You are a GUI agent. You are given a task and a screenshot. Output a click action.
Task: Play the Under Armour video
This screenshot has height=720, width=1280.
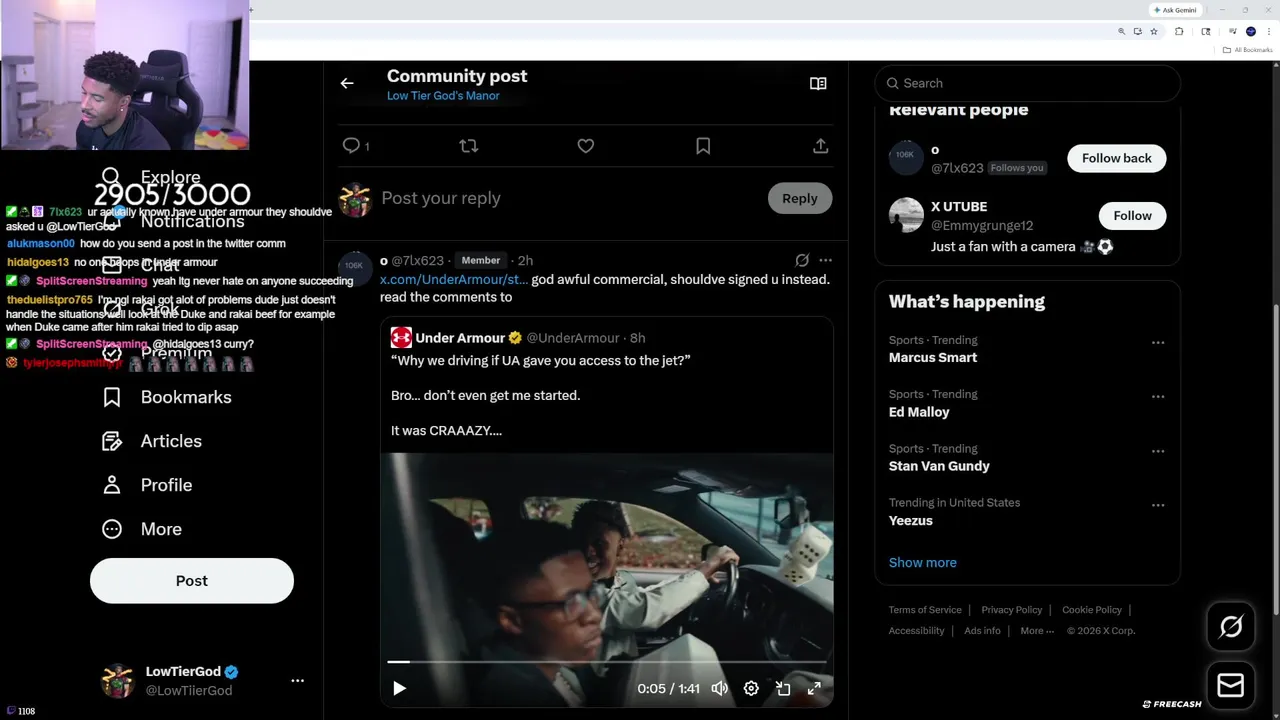[399, 688]
